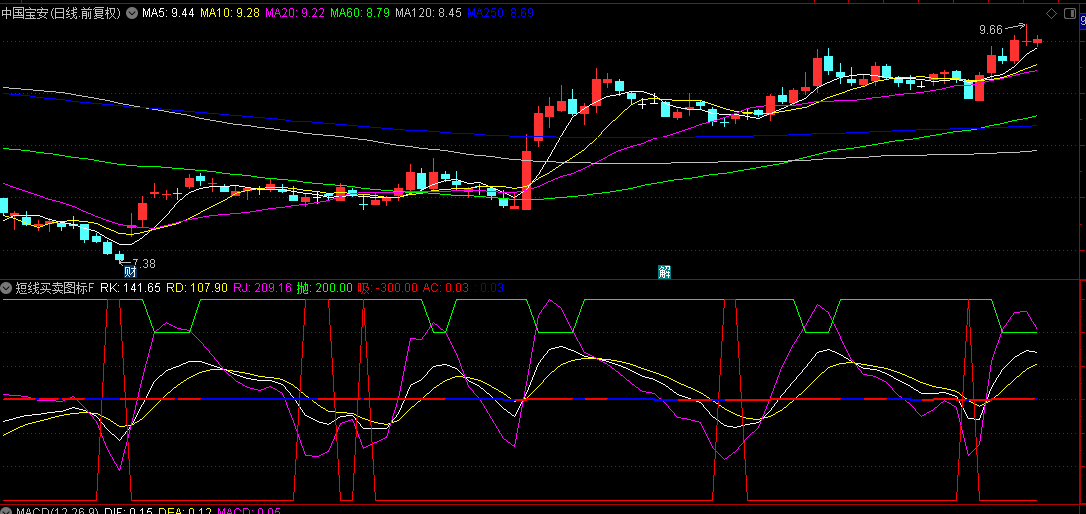Expand the MACD indicator dropdown arrow

tap(6, 510)
